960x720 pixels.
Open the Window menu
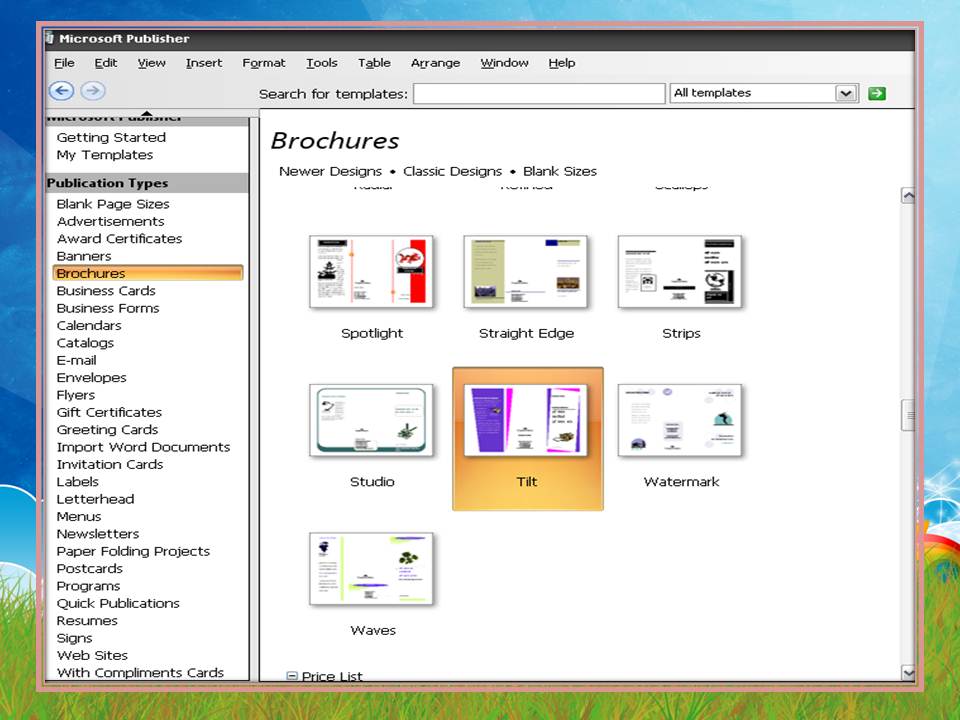pyautogui.click(x=504, y=63)
